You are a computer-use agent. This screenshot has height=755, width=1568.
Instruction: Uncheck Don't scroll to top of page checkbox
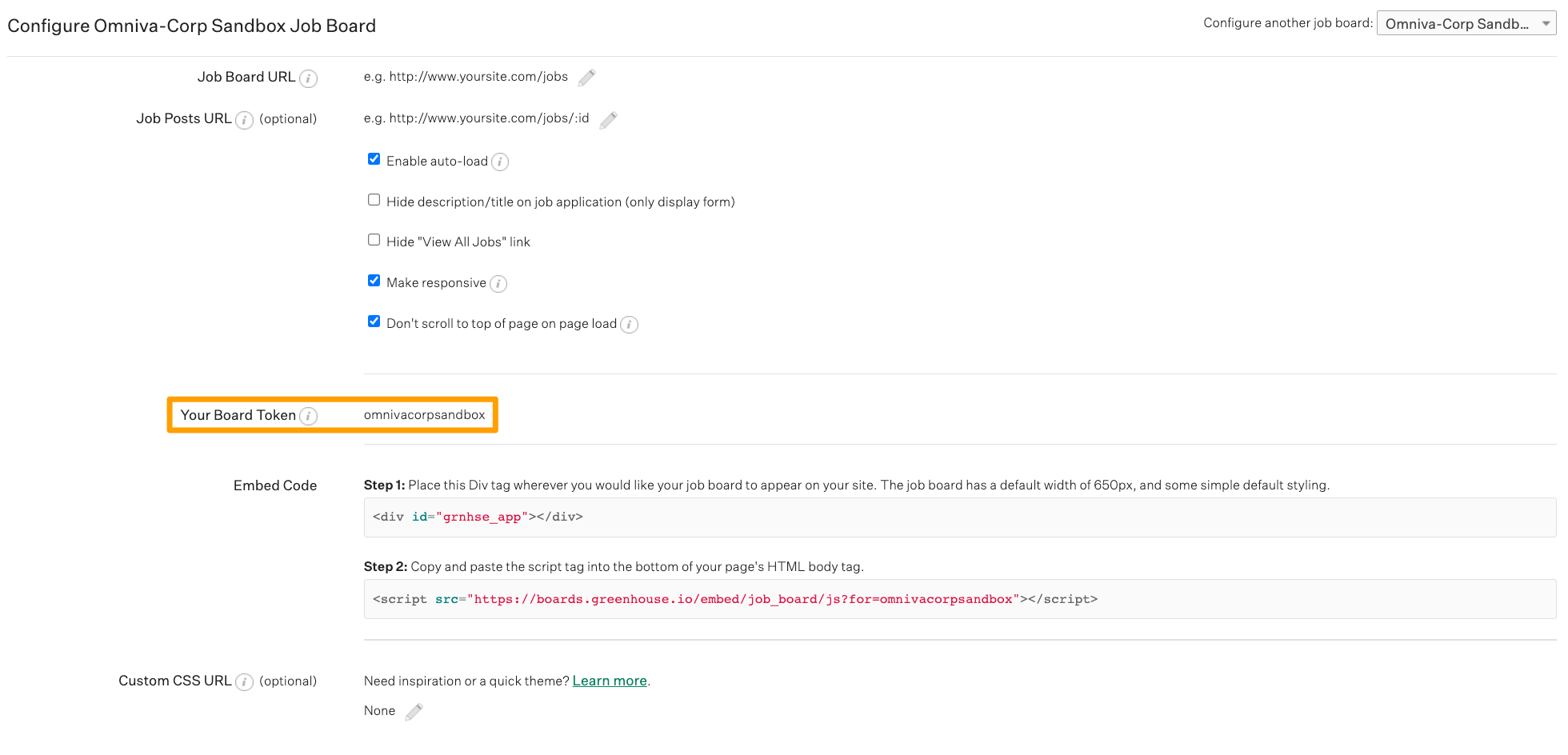(374, 322)
